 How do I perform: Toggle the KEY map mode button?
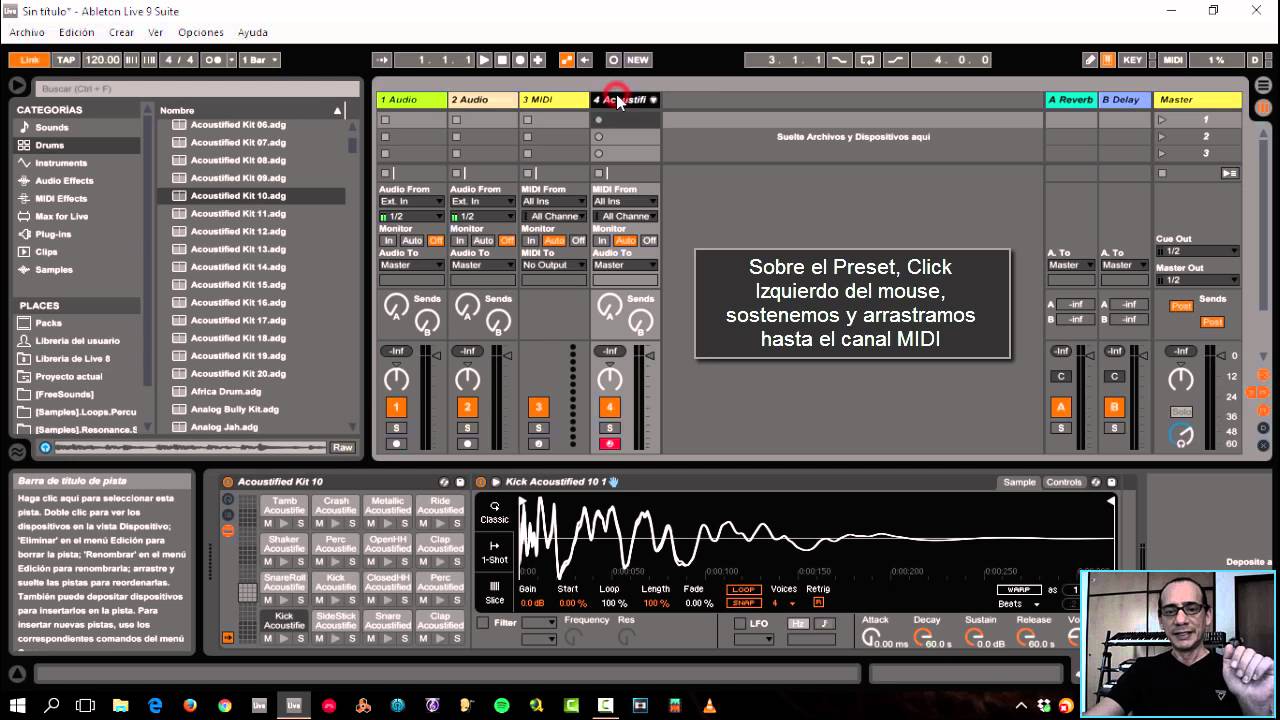(1132, 60)
